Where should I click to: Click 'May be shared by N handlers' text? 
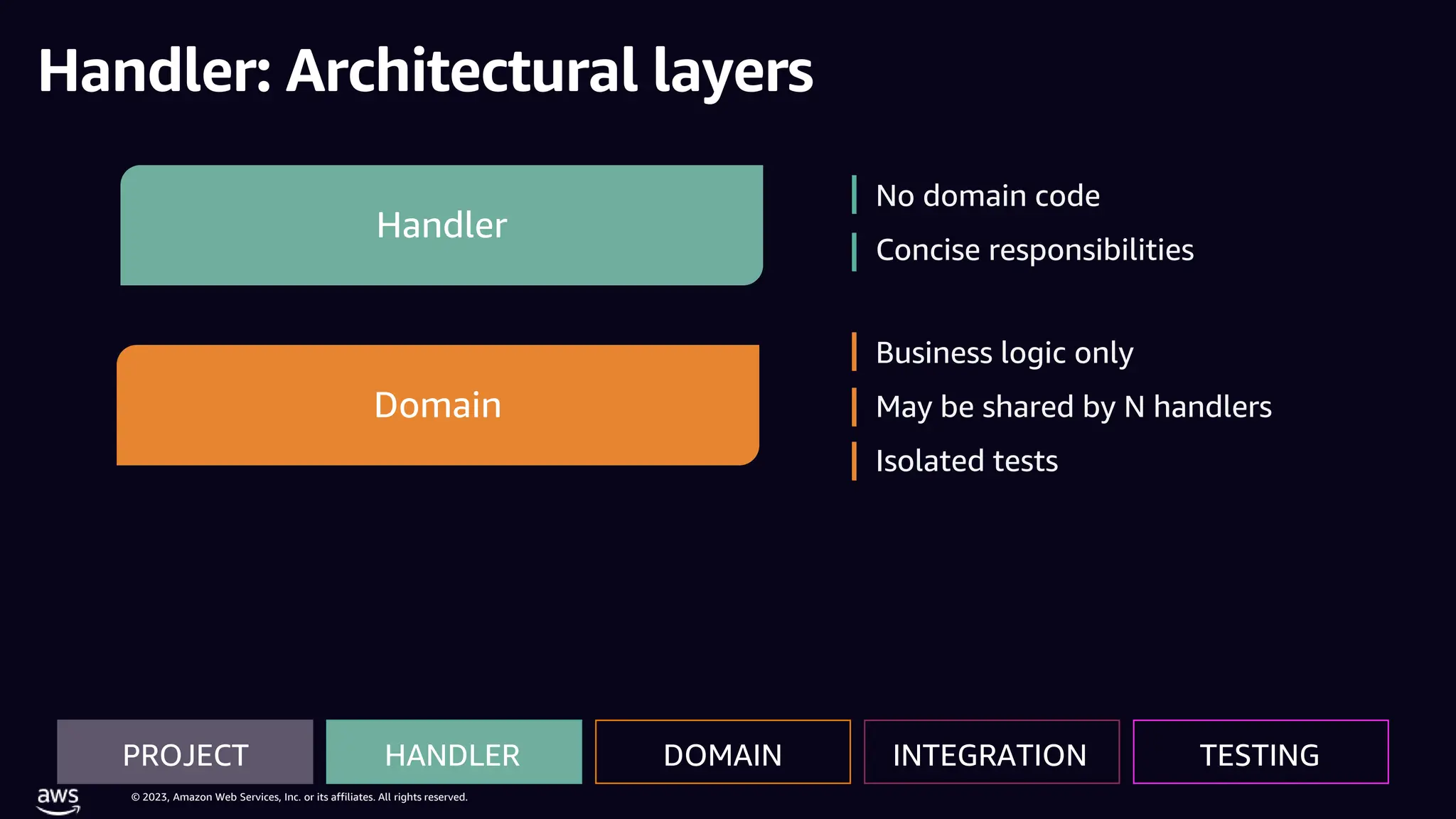[1074, 407]
